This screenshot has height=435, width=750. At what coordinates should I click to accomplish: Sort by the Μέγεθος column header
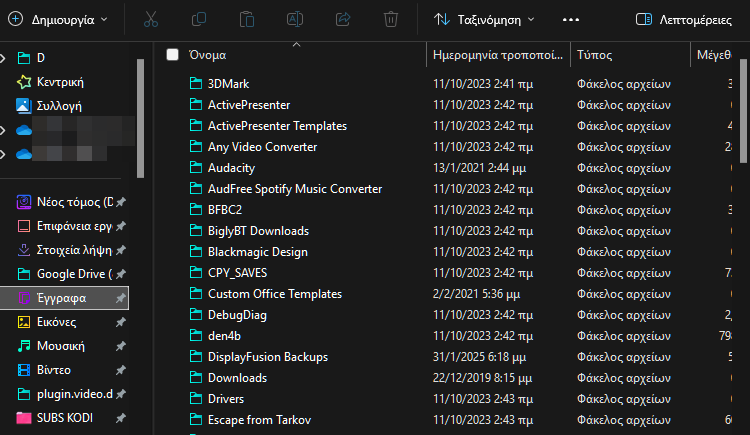tap(713, 55)
